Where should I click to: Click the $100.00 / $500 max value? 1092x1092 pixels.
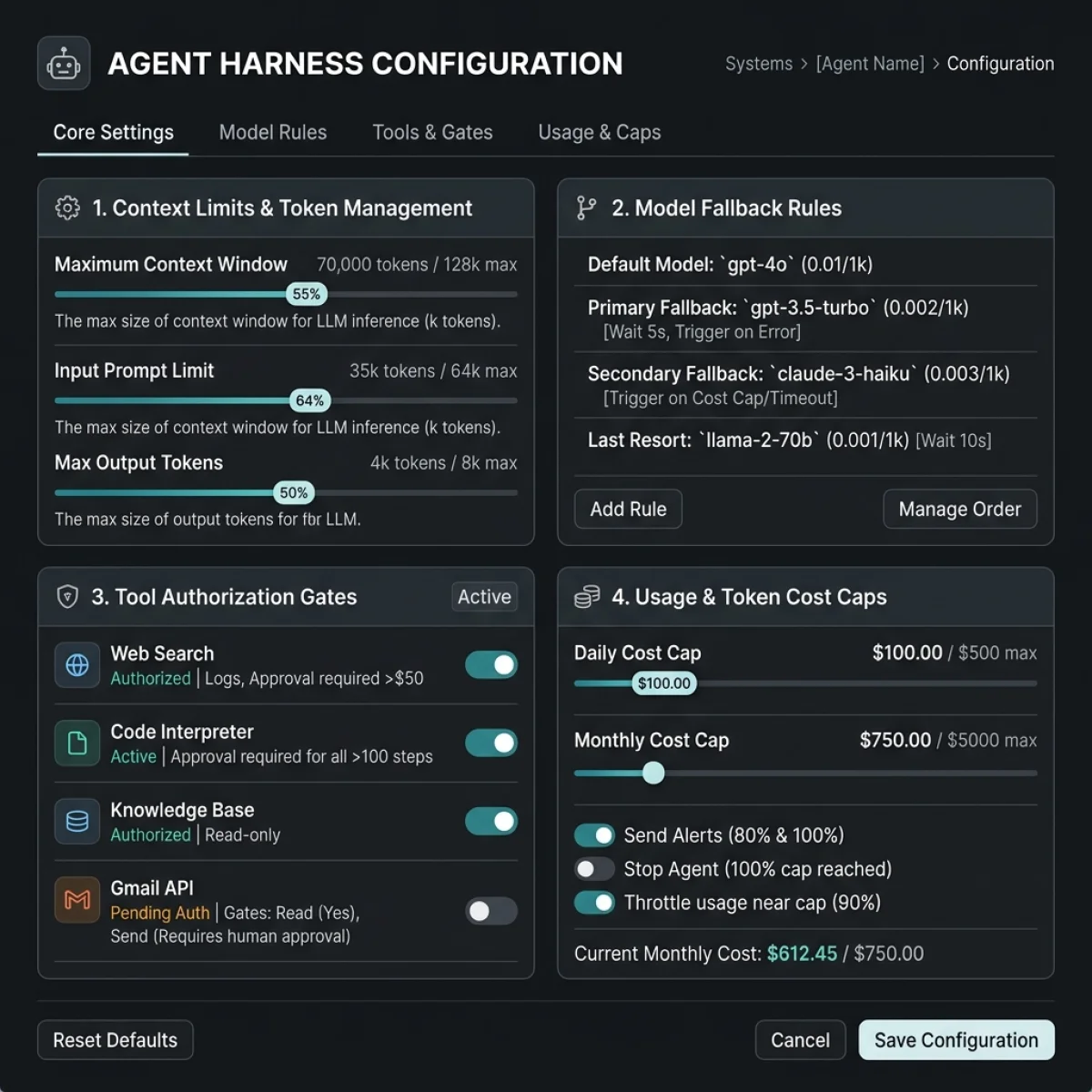(x=955, y=653)
